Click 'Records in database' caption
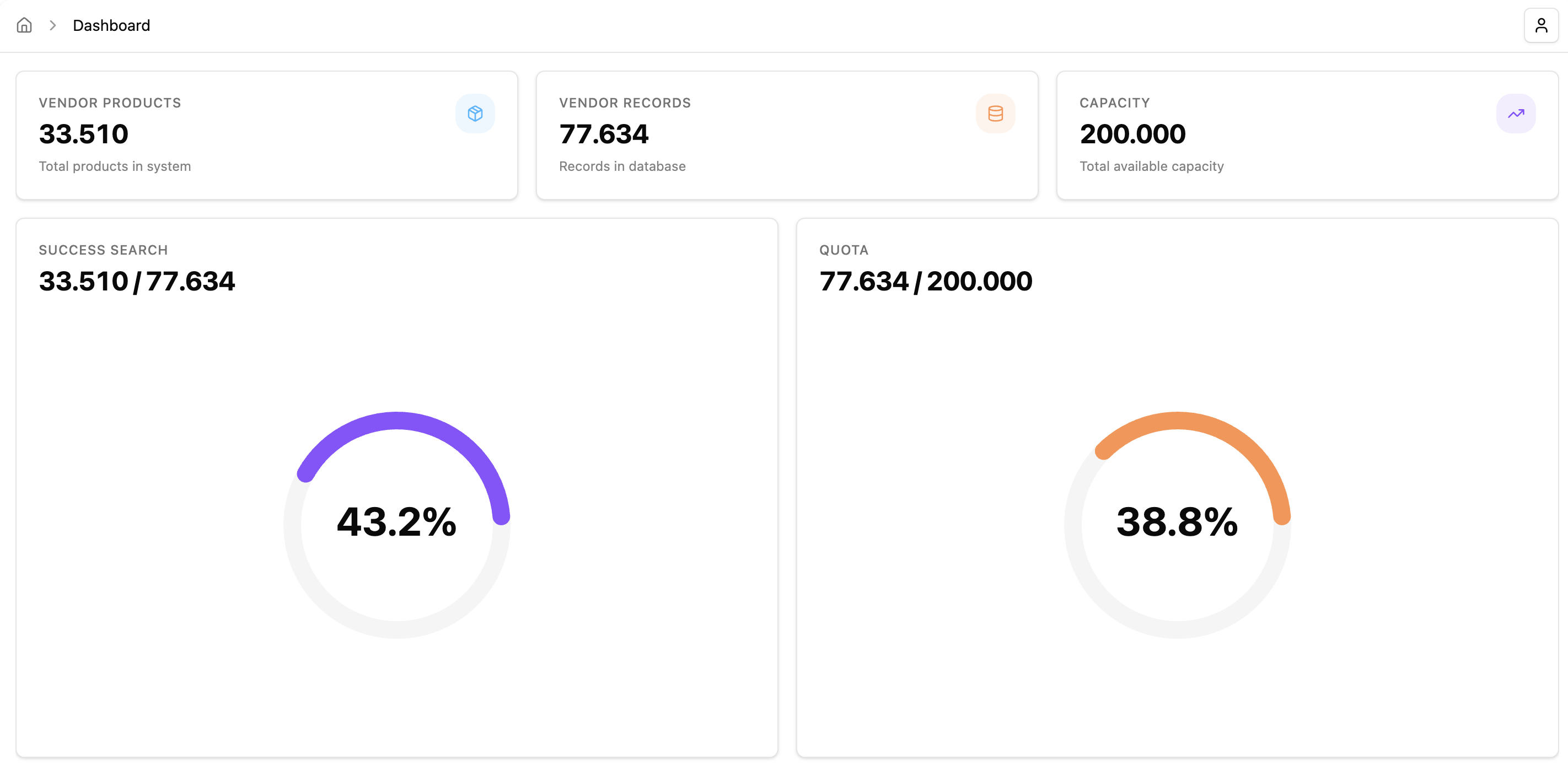This screenshot has width=1568, height=765. (622, 166)
